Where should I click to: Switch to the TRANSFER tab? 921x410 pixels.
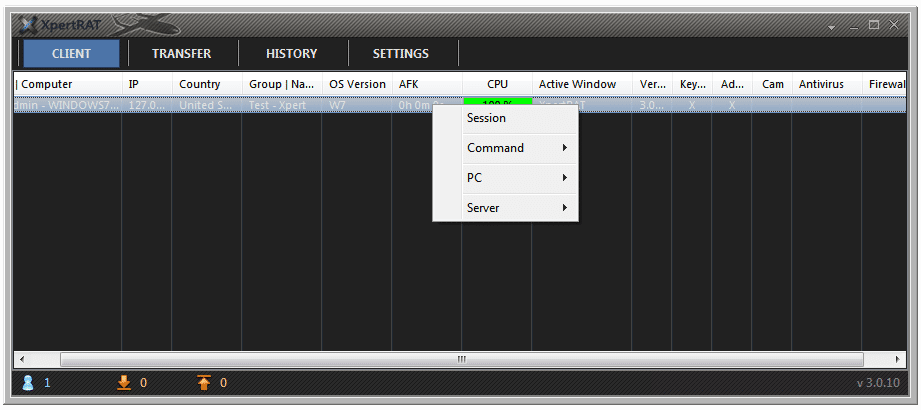(x=181, y=53)
